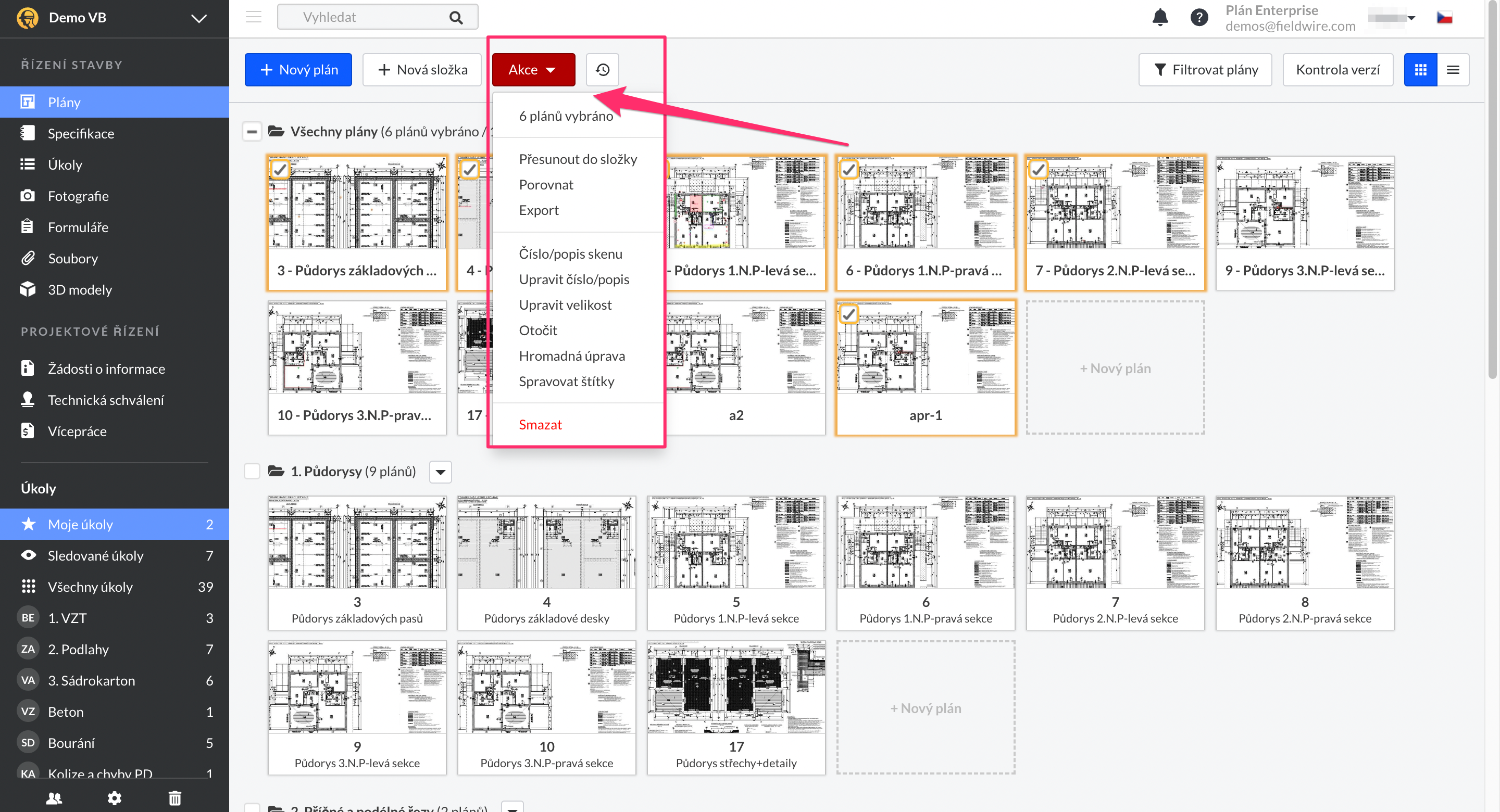Open Filtrovat plány filter
1500x812 pixels.
[x=1205, y=70]
